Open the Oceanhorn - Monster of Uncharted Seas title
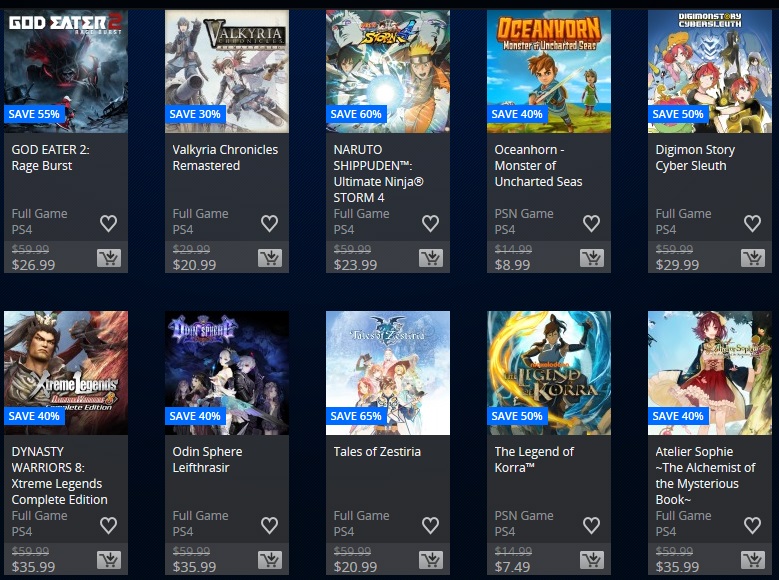 pos(538,166)
